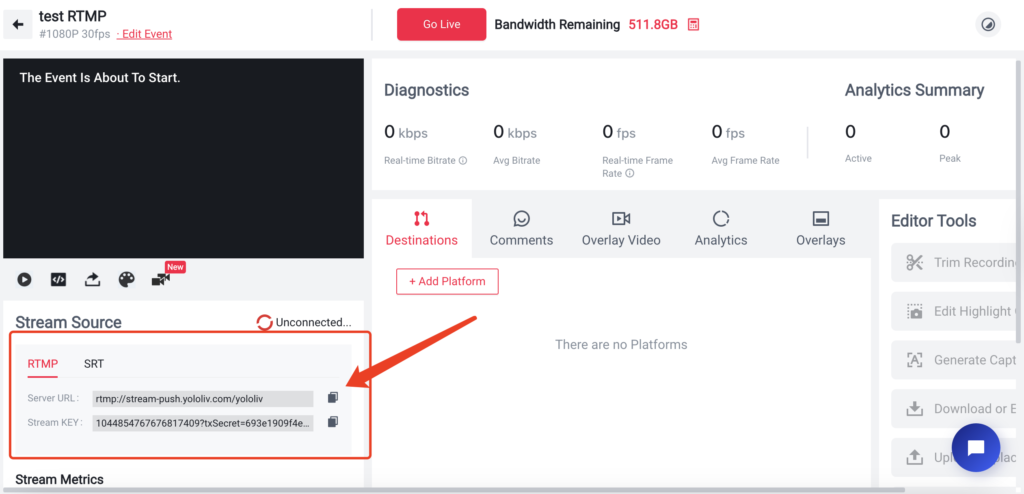Click the Diagnostics heading
This screenshot has height=494, width=1024.
(426, 90)
